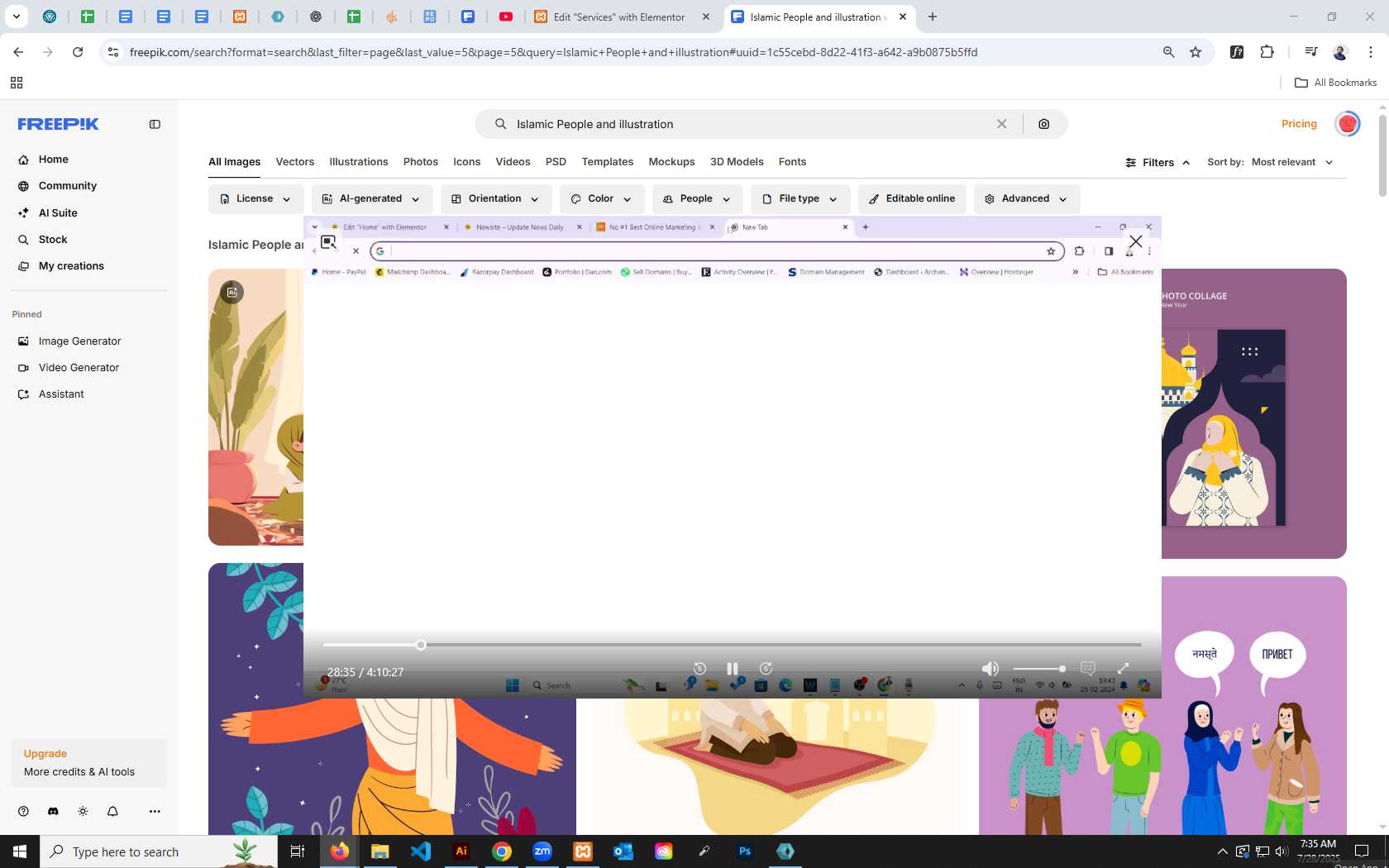Toggle light/dark theme sun icon
Viewport: 1389px width, 868px height.
pyautogui.click(x=83, y=811)
